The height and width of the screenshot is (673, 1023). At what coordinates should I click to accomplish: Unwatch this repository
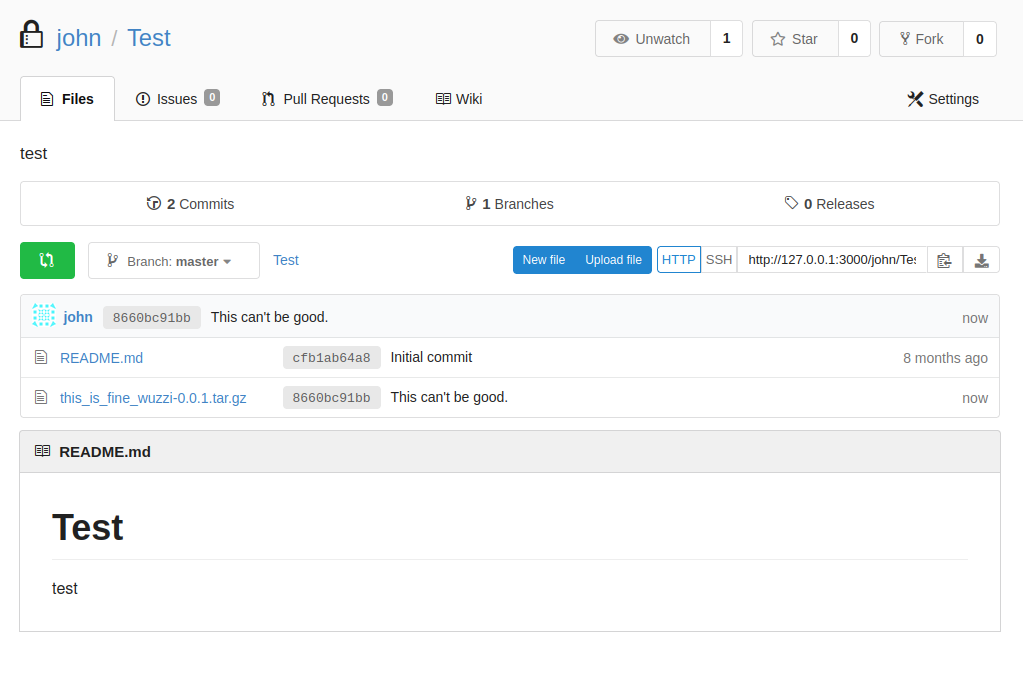coord(652,39)
